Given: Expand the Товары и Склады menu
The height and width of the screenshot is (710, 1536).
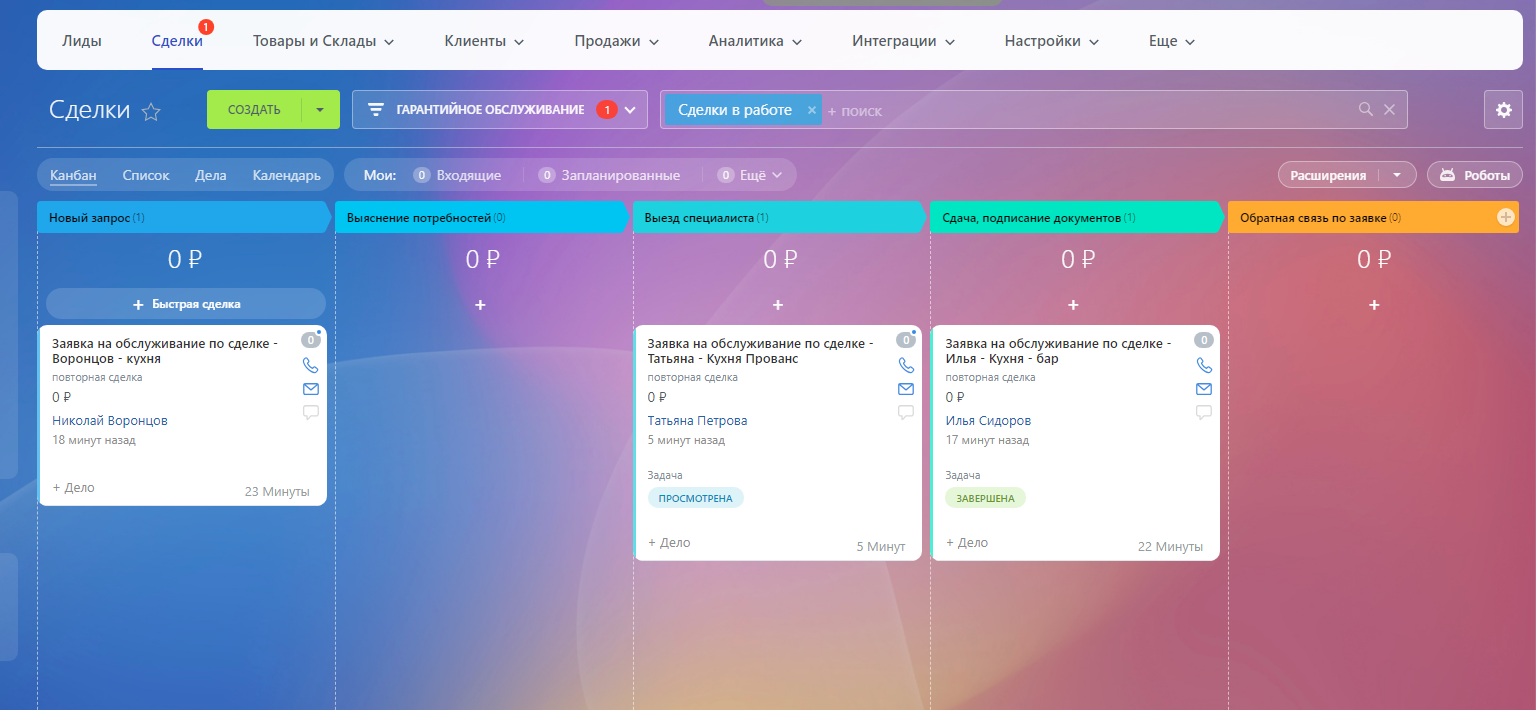Looking at the screenshot, I should click(x=389, y=42).
